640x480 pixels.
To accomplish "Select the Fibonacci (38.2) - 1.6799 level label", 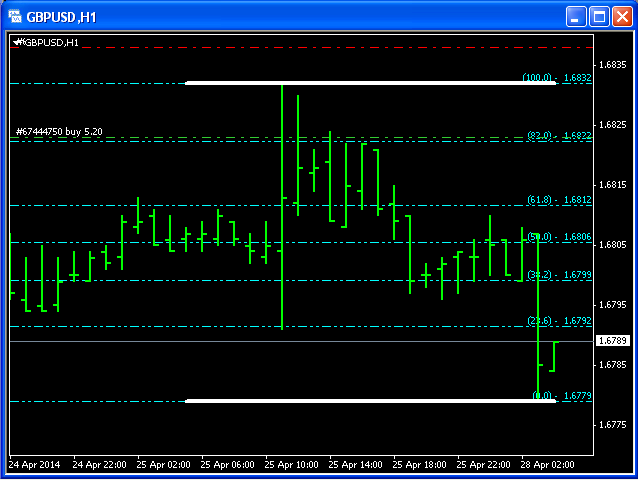I will click(x=560, y=275).
